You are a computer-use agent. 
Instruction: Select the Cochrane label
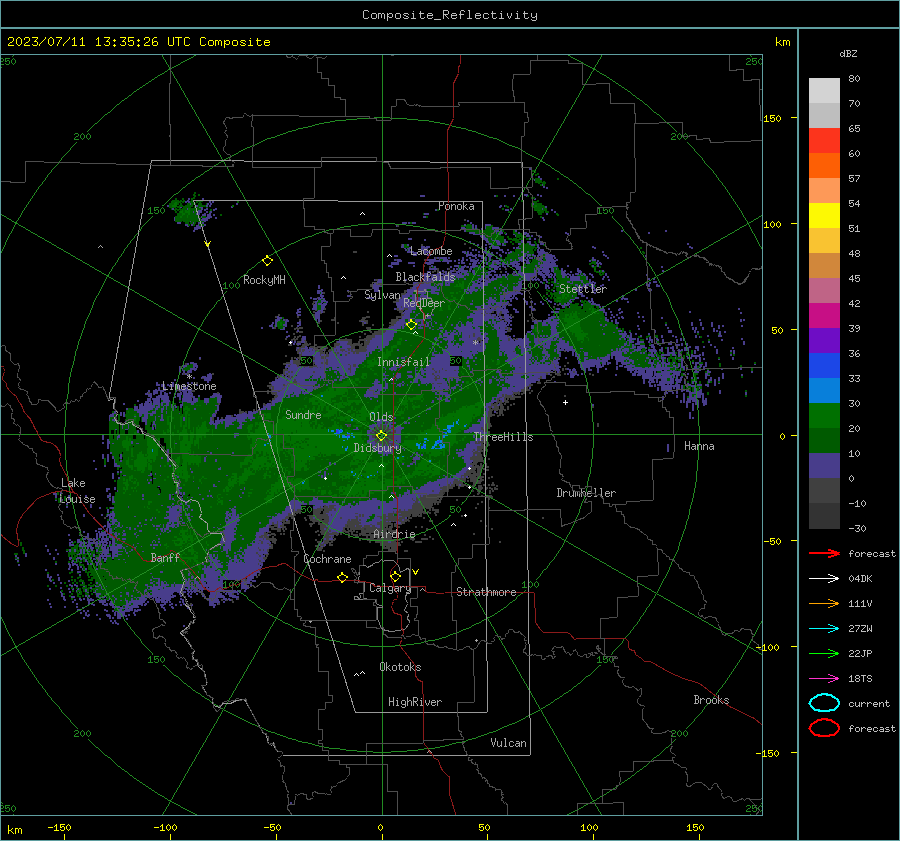327,559
